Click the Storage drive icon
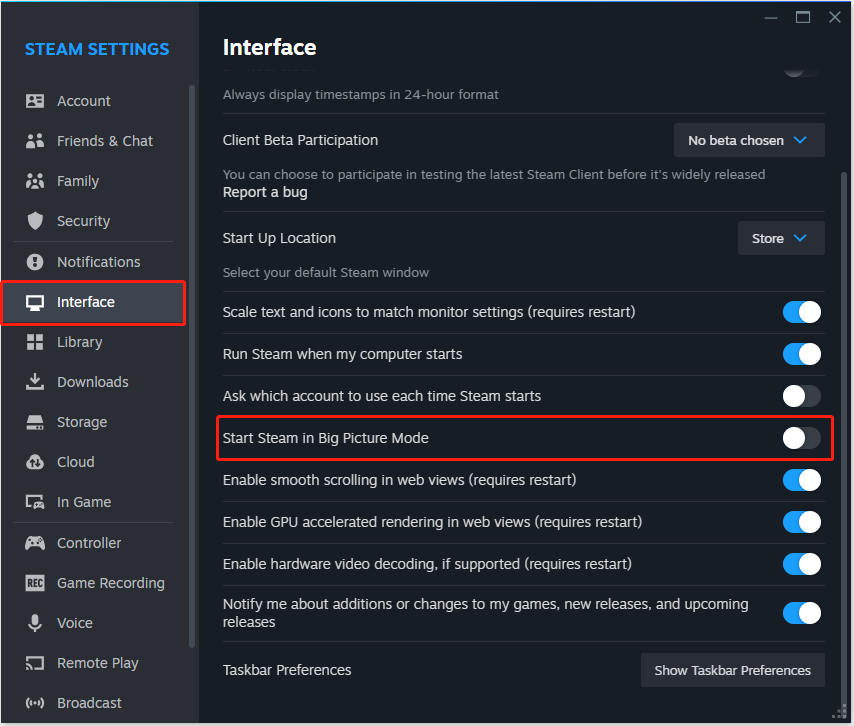Viewport: 854px width, 726px height. (x=35, y=422)
